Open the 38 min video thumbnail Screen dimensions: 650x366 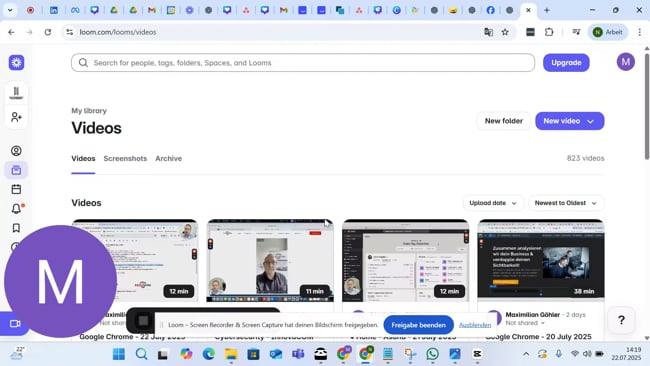(x=541, y=261)
